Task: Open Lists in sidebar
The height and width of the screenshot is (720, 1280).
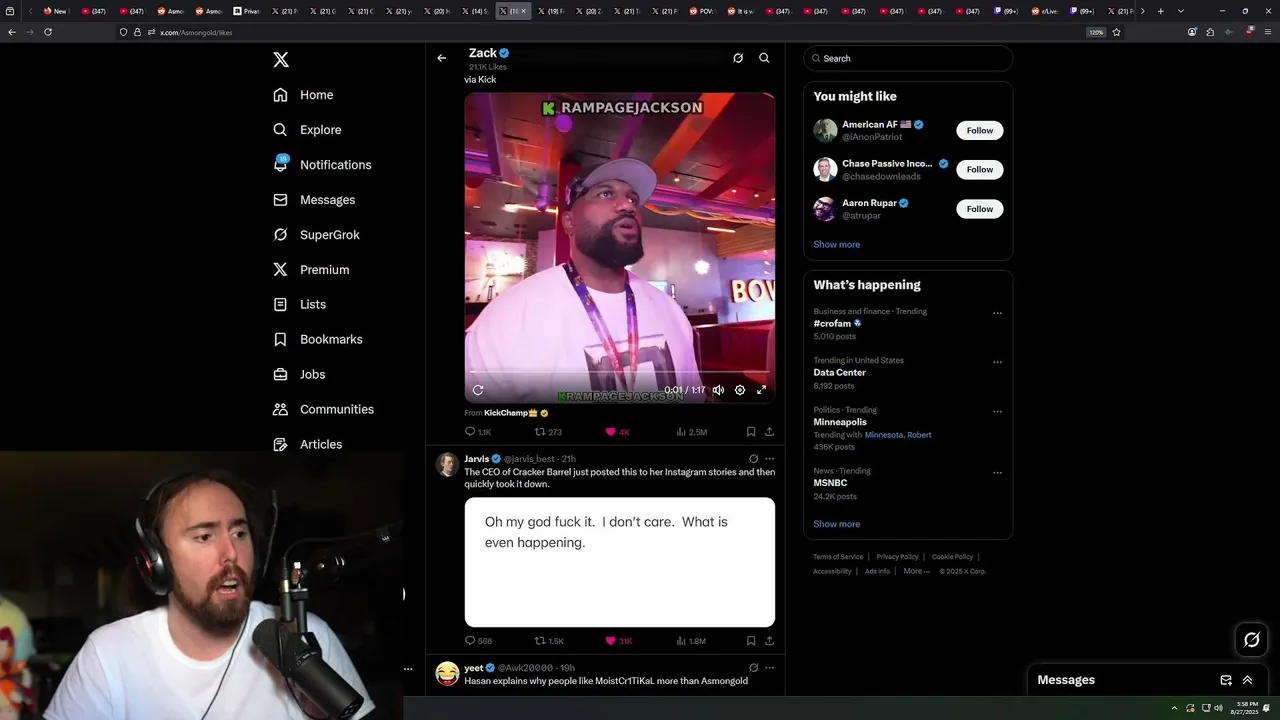Action: point(299,304)
